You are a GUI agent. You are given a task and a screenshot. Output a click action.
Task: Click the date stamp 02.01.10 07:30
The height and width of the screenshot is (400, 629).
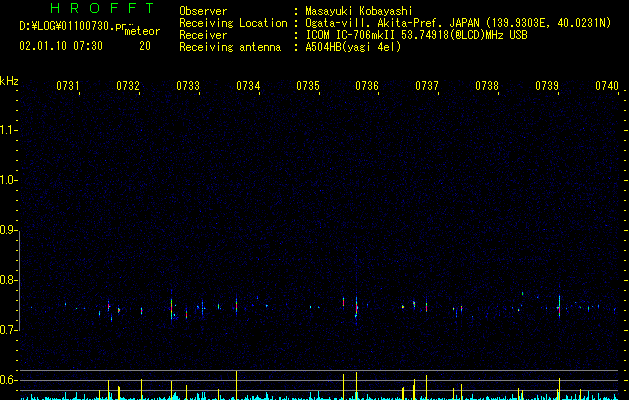coord(61,46)
